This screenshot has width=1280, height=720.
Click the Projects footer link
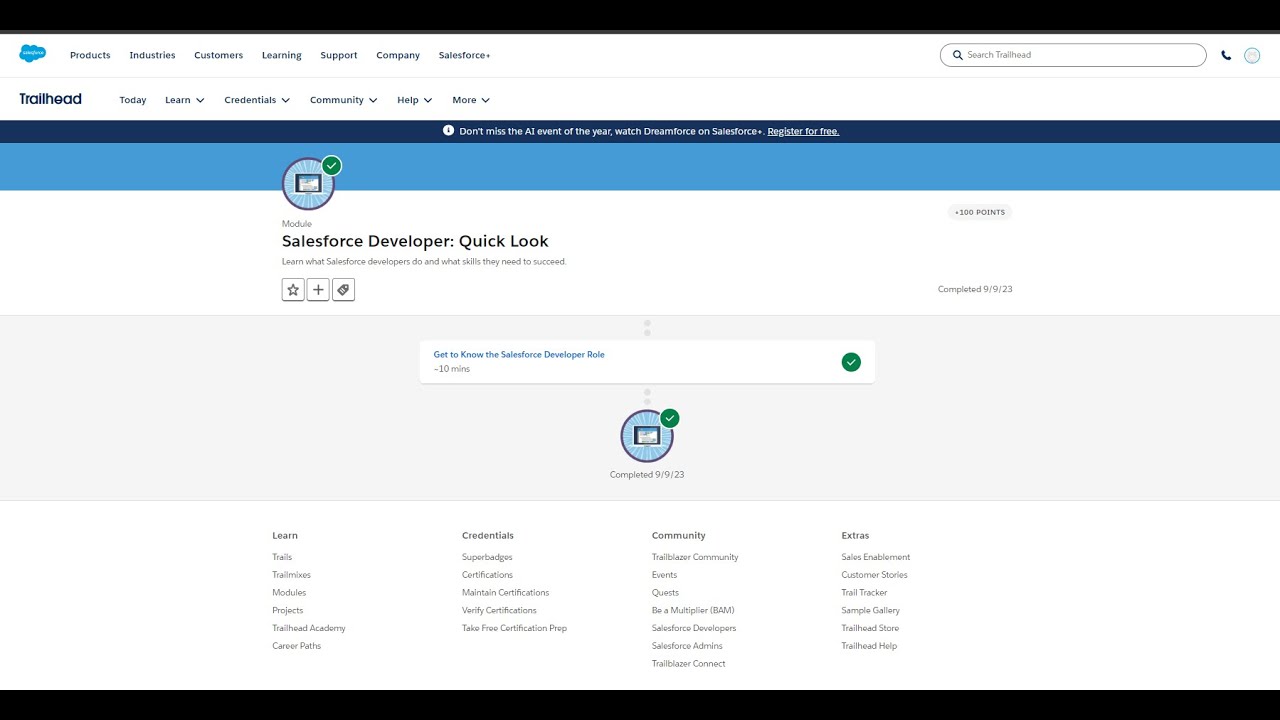(x=287, y=610)
